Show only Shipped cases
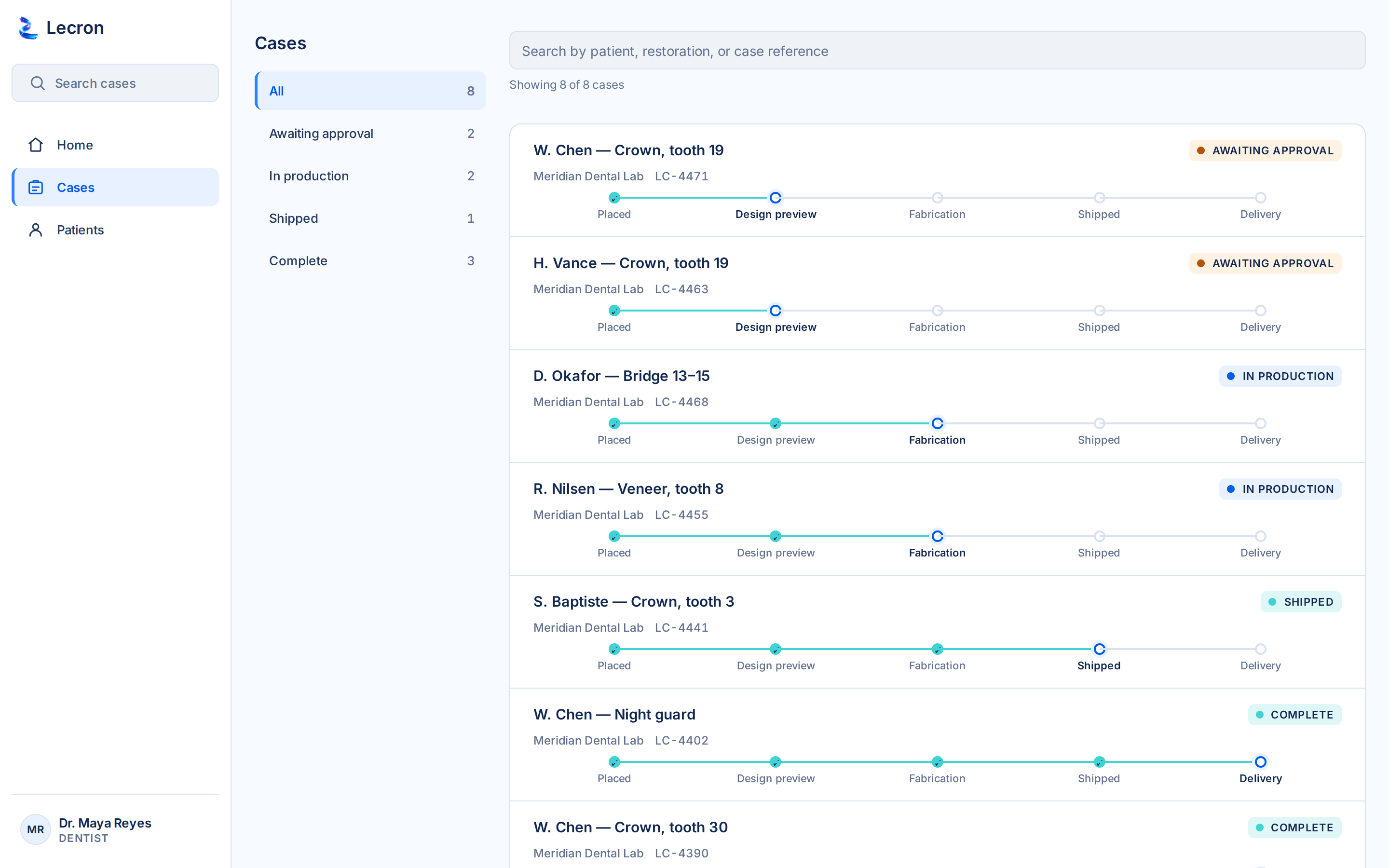This screenshot has height=868, width=1389. coord(371,218)
